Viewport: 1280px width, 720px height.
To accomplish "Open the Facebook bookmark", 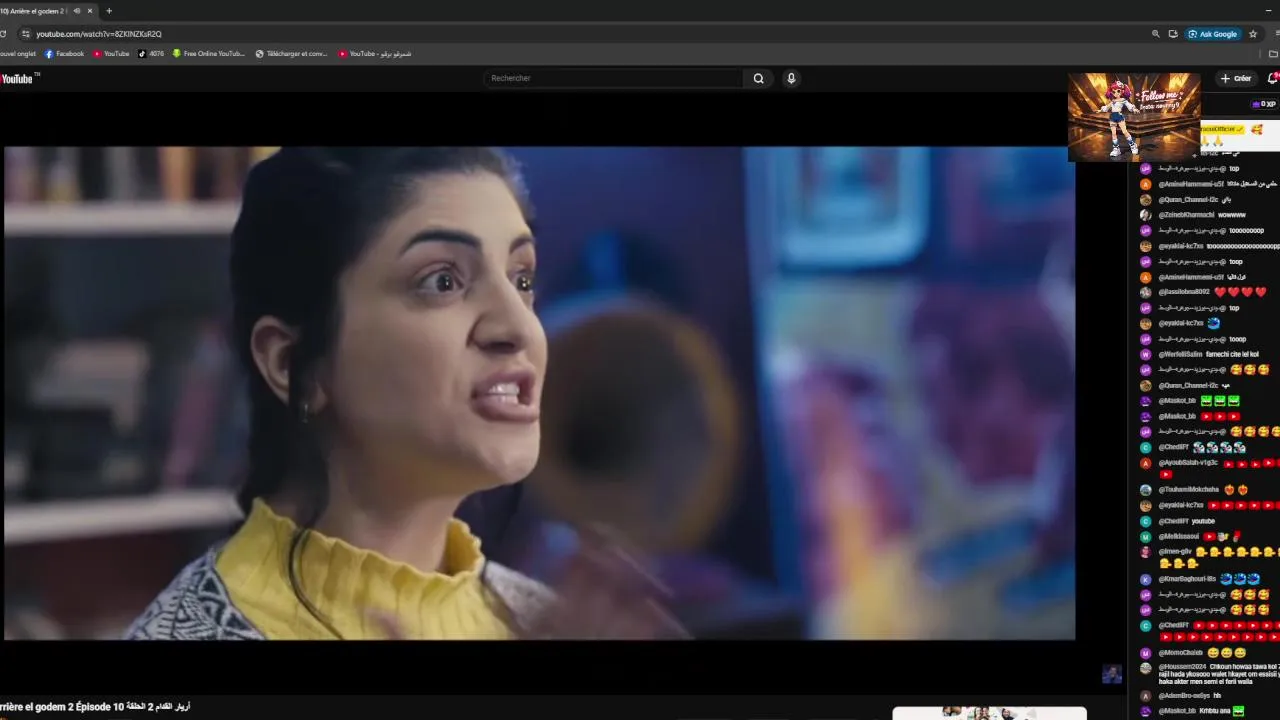I will point(64,54).
